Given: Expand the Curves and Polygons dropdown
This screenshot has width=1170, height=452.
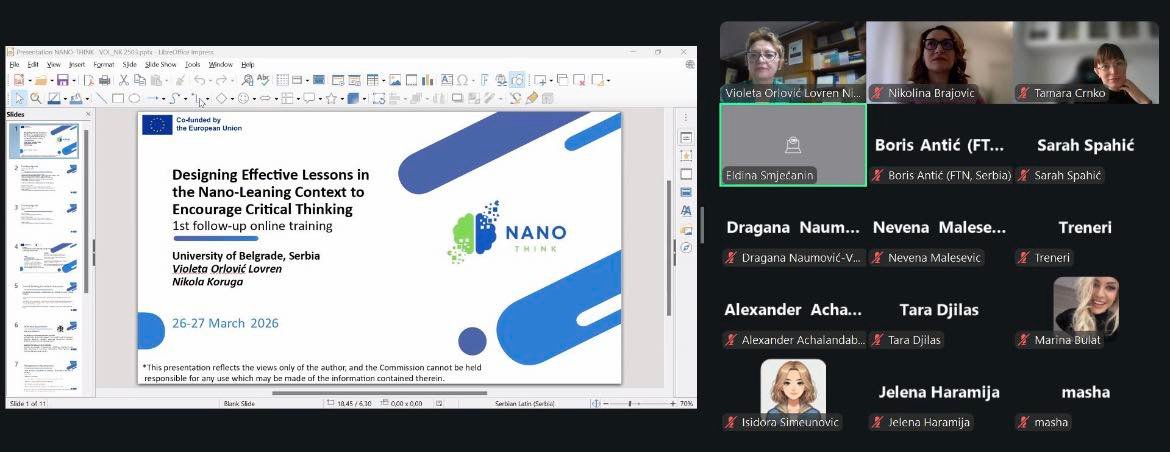Looking at the screenshot, I should pos(186,98).
